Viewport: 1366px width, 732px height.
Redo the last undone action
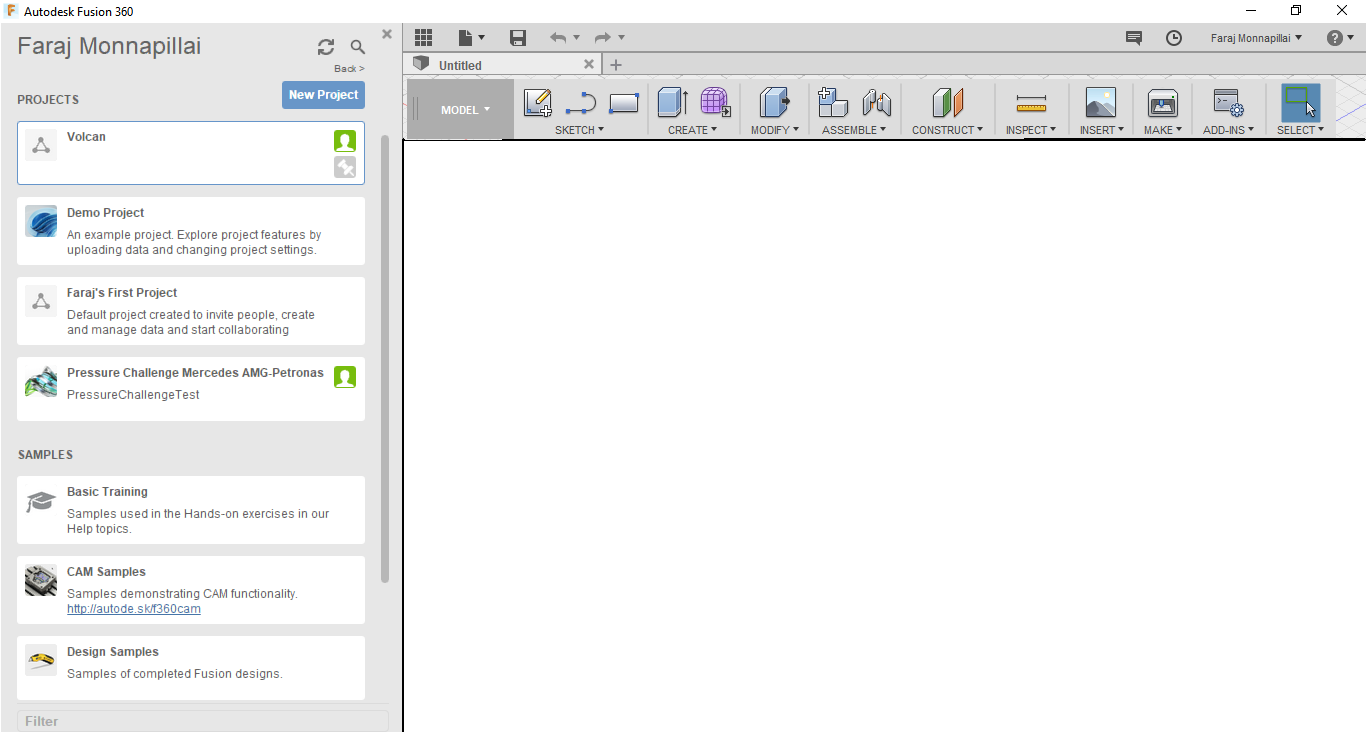coord(603,38)
